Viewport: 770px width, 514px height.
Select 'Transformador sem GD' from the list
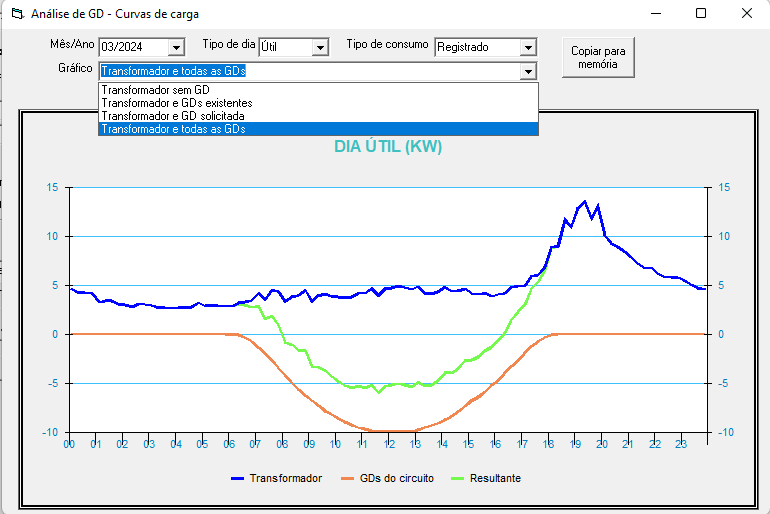pos(156,90)
